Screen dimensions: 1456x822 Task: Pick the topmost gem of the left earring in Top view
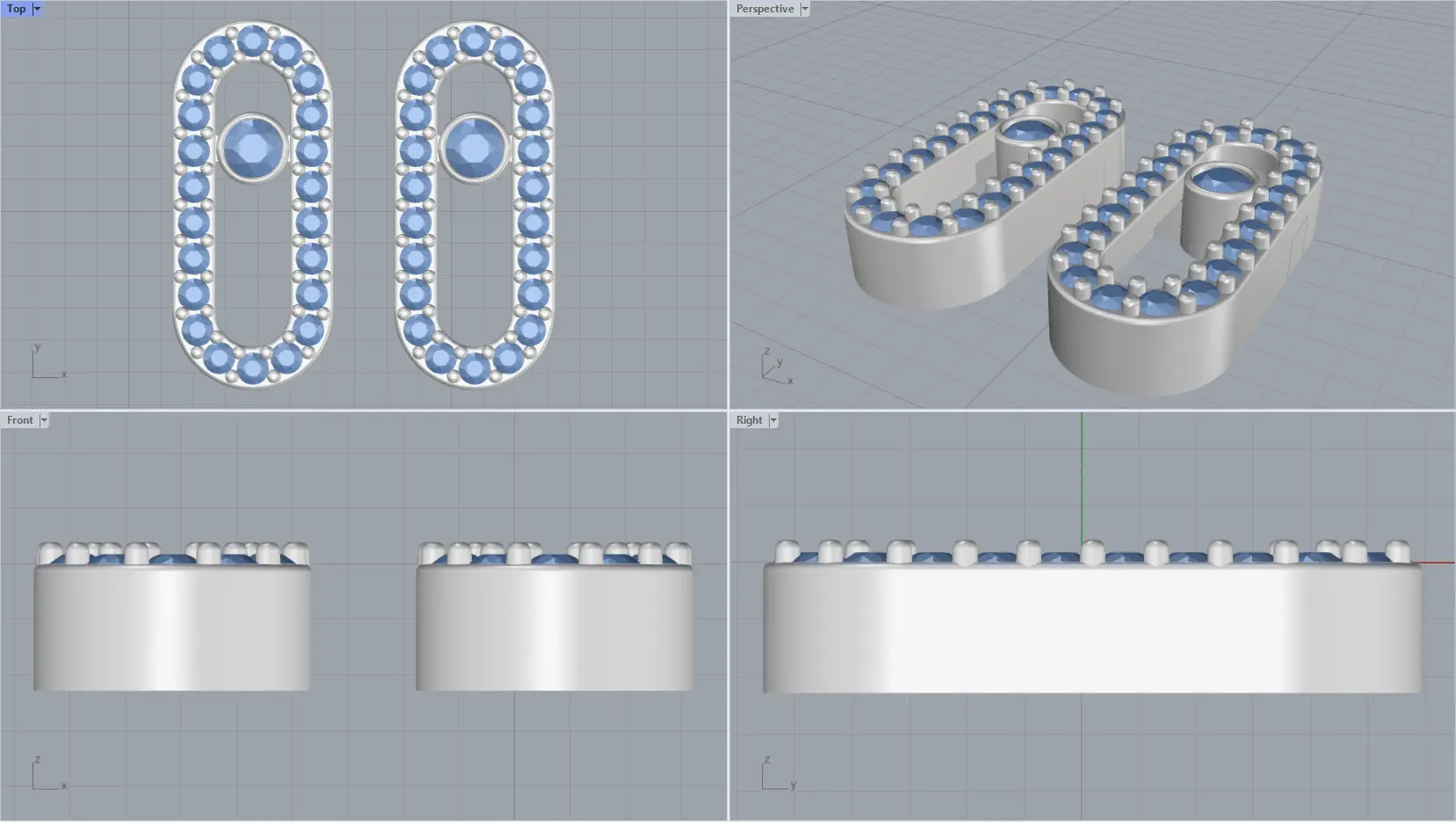coord(253,40)
